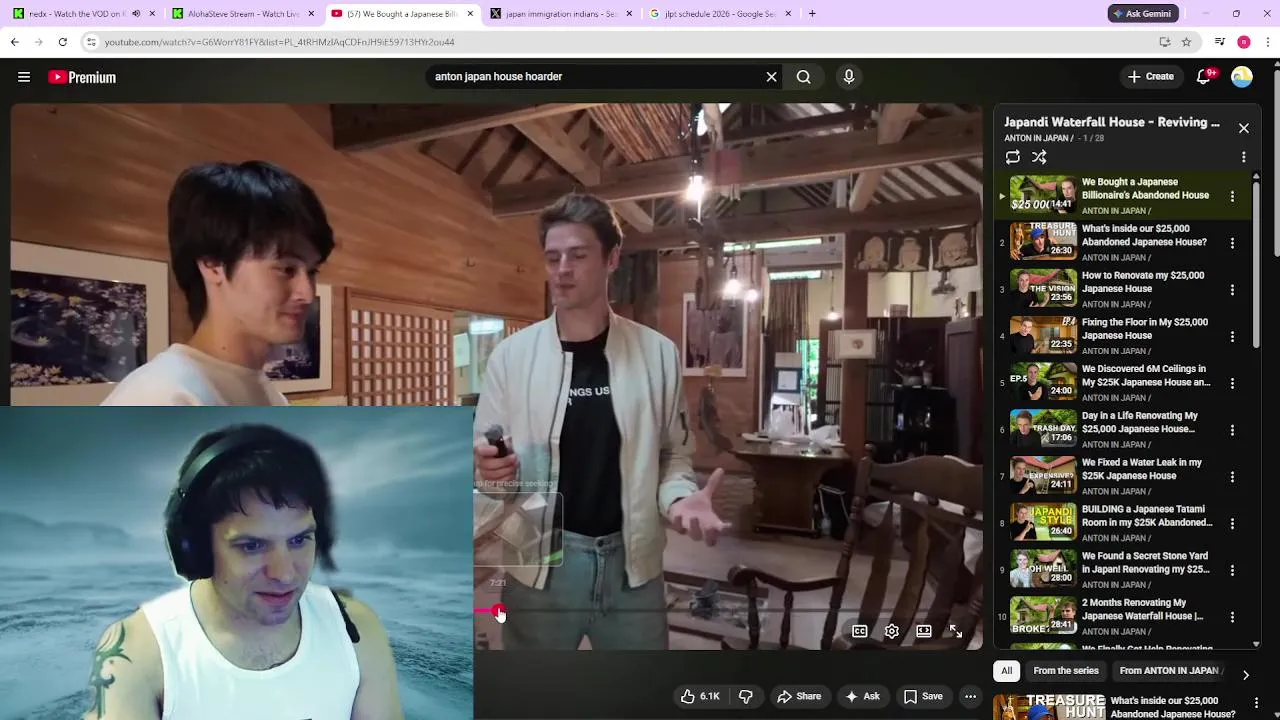Toggle shuffle playlist
This screenshot has width=1280, height=720.
(x=1039, y=157)
